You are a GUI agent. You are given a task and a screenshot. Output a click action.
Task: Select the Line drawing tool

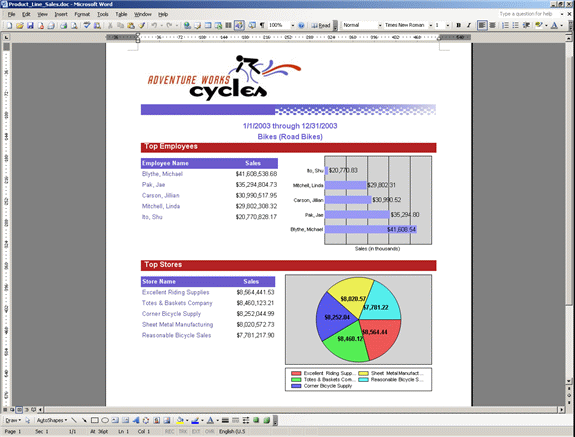point(74,420)
